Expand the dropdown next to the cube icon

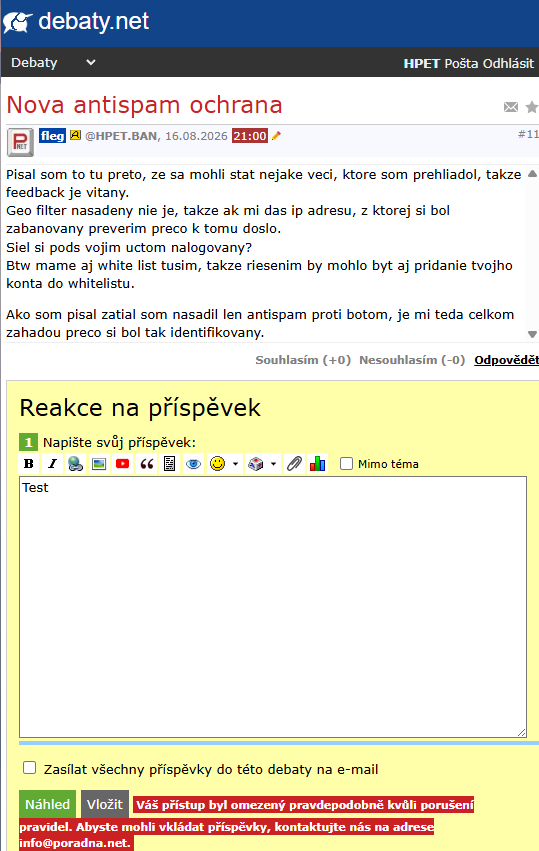pyautogui.click(x=273, y=464)
